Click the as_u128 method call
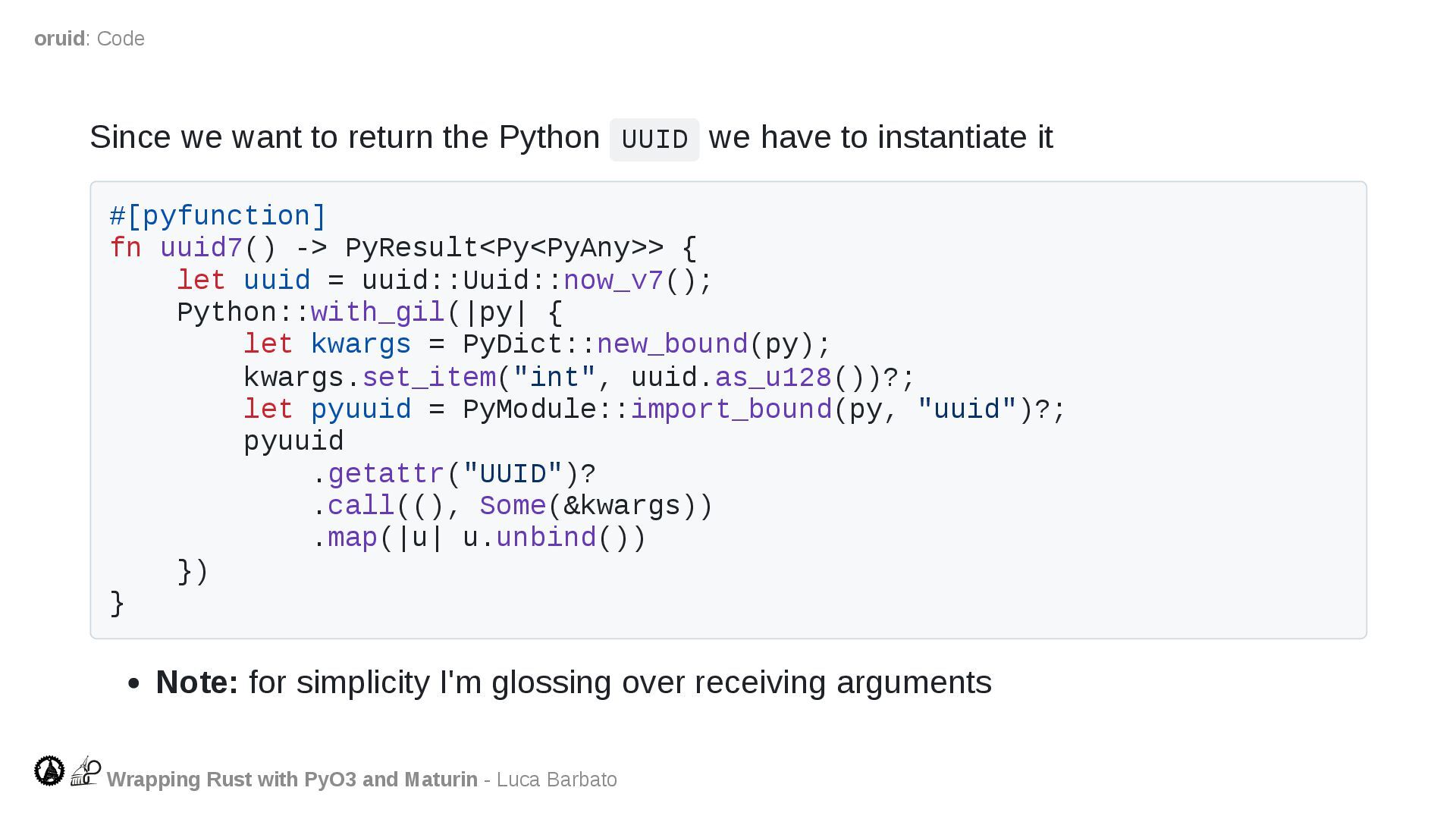The width and height of the screenshot is (1456, 819). click(x=773, y=377)
